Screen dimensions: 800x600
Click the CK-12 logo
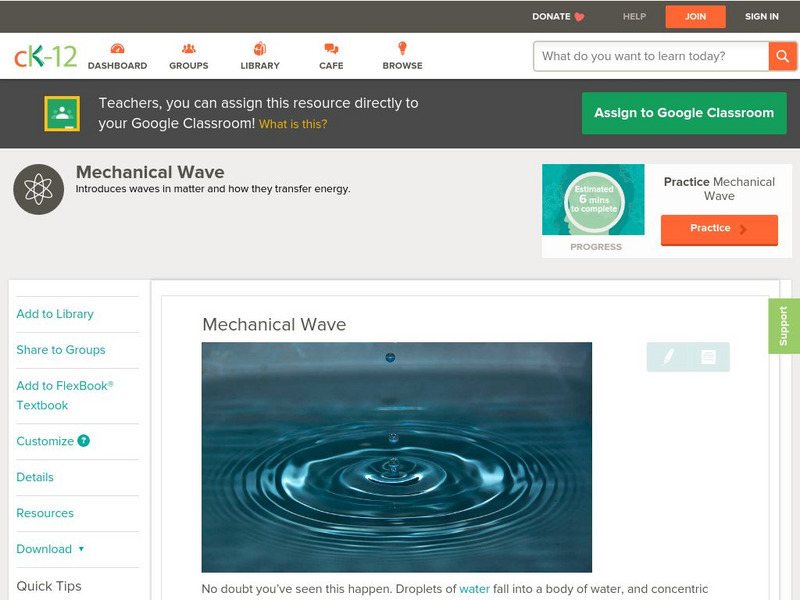point(45,56)
